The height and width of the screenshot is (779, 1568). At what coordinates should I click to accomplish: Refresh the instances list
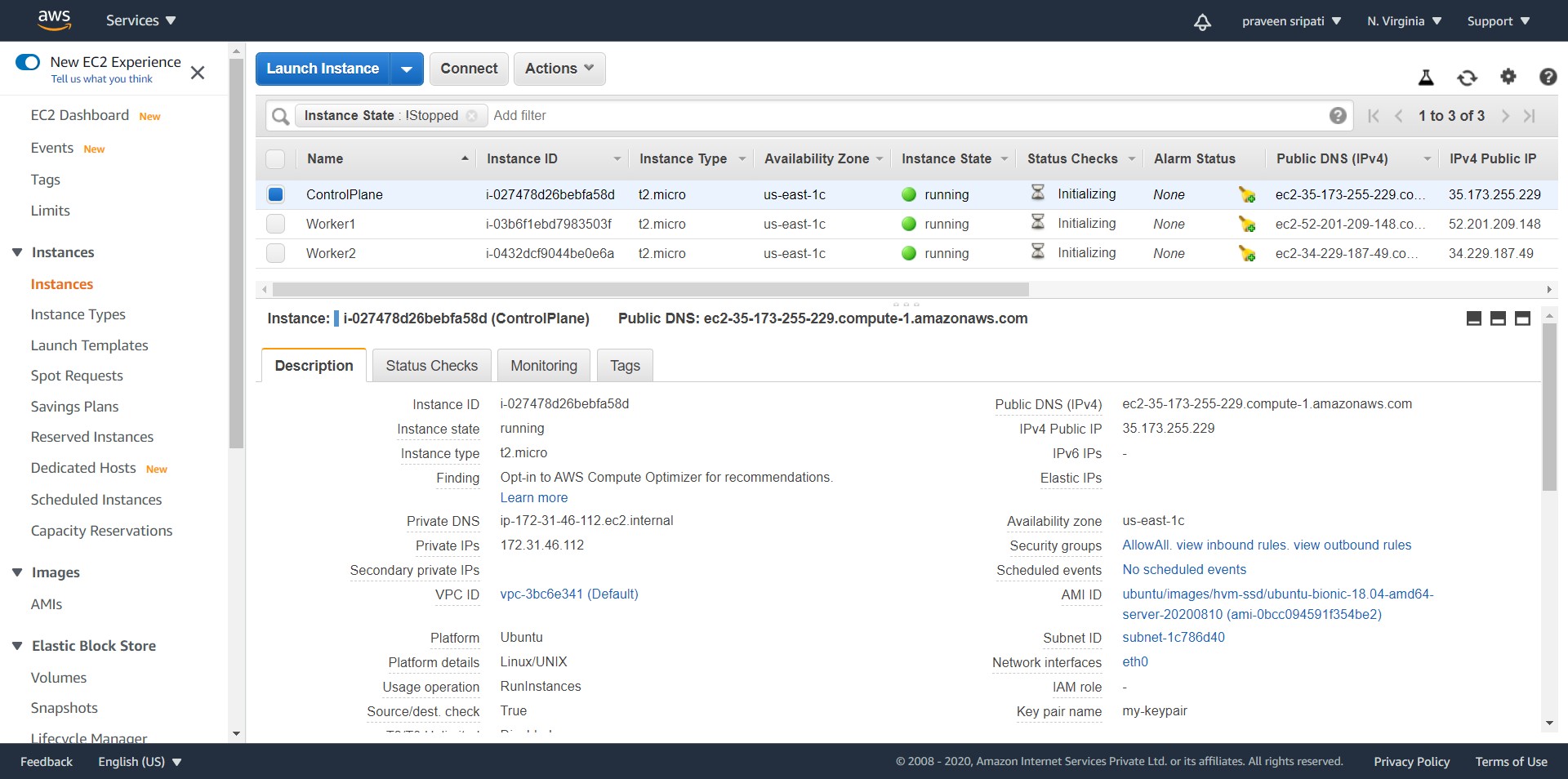[1467, 77]
